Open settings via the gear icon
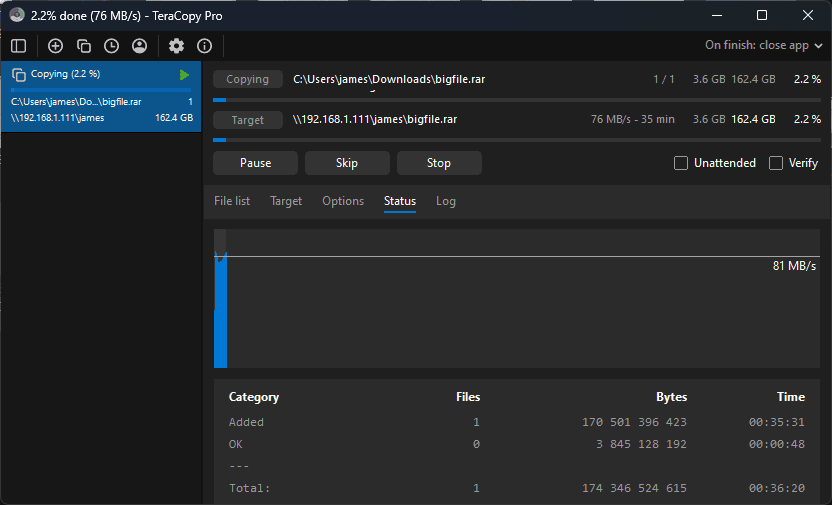The image size is (832, 505). pyautogui.click(x=176, y=46)
